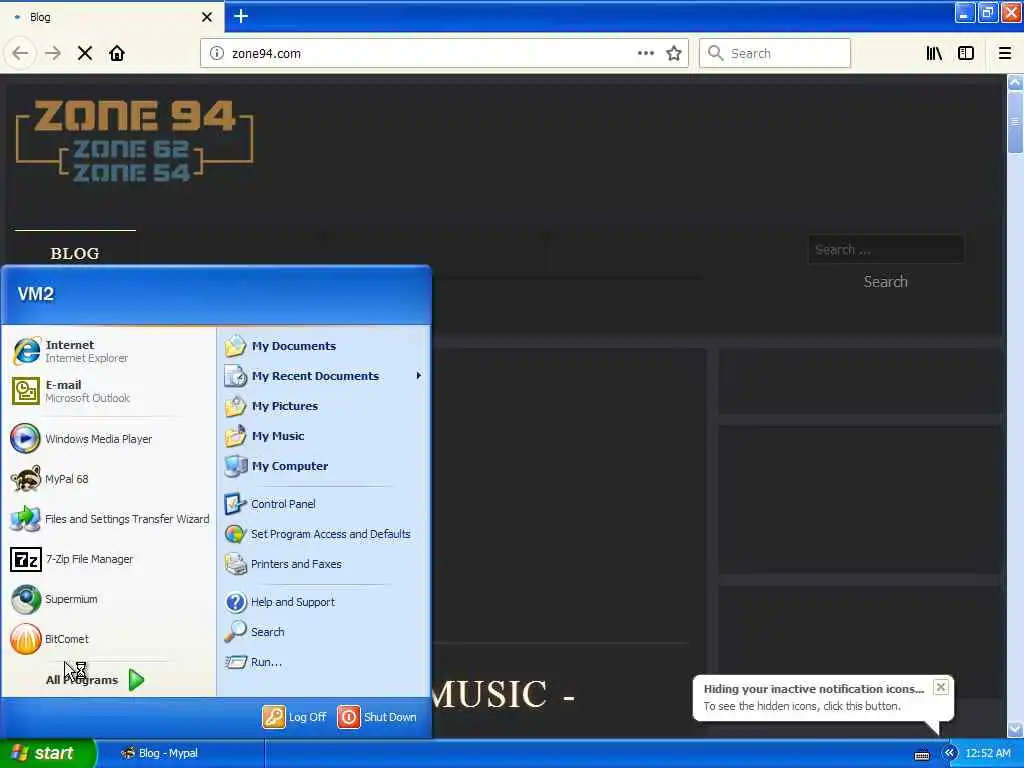Open Printers and Faxes
This screenshot has height=768, width=1024.
click(x=283, y=564)
